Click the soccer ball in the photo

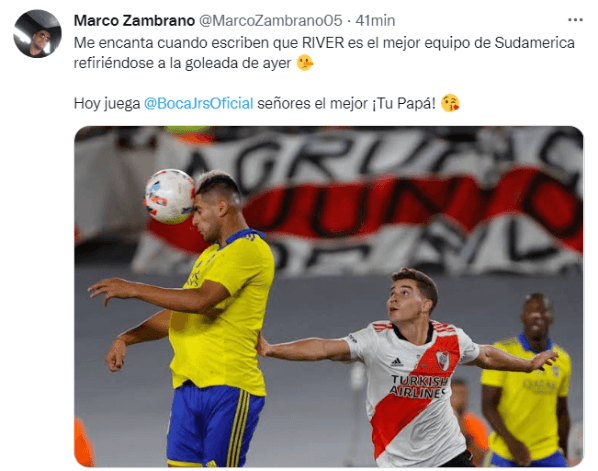click(x=170, y=196)
